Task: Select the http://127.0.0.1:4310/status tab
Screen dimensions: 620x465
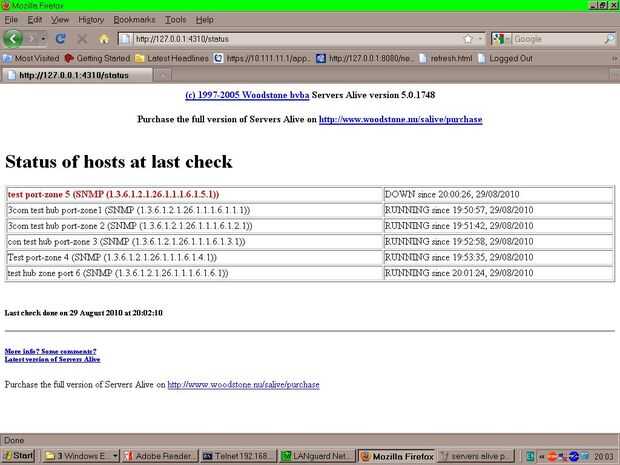Action: click(x=76, y=75)
